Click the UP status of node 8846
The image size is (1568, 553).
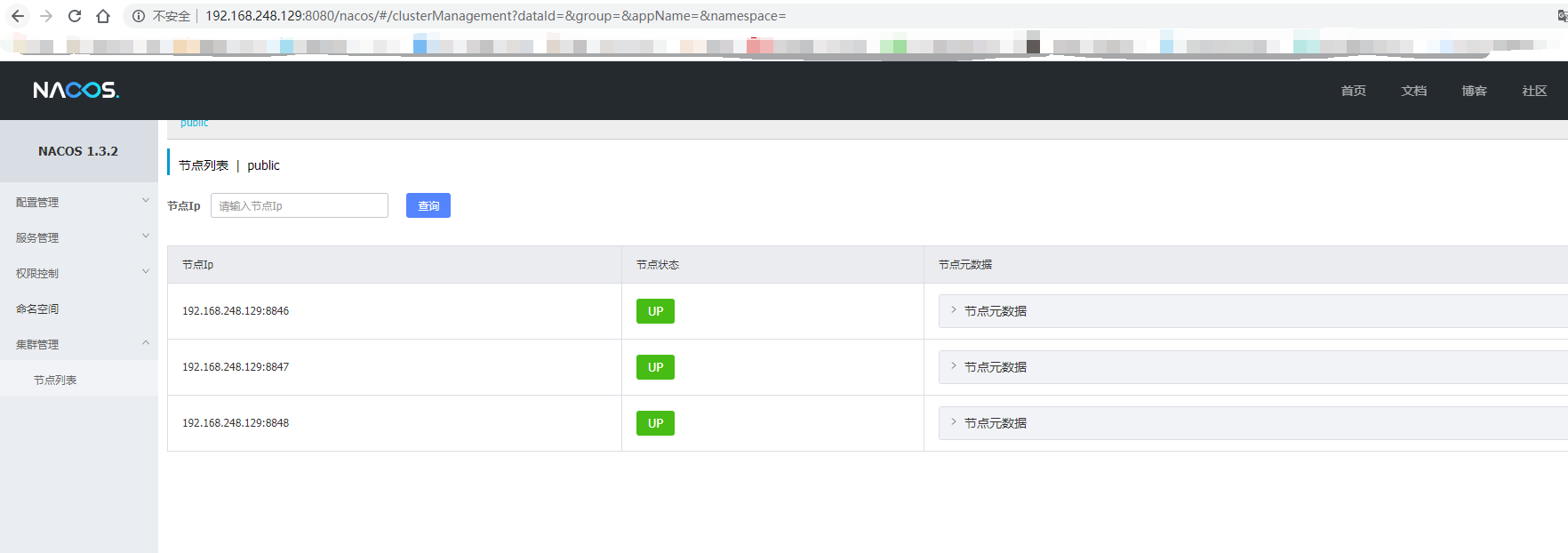click(655, 311)
